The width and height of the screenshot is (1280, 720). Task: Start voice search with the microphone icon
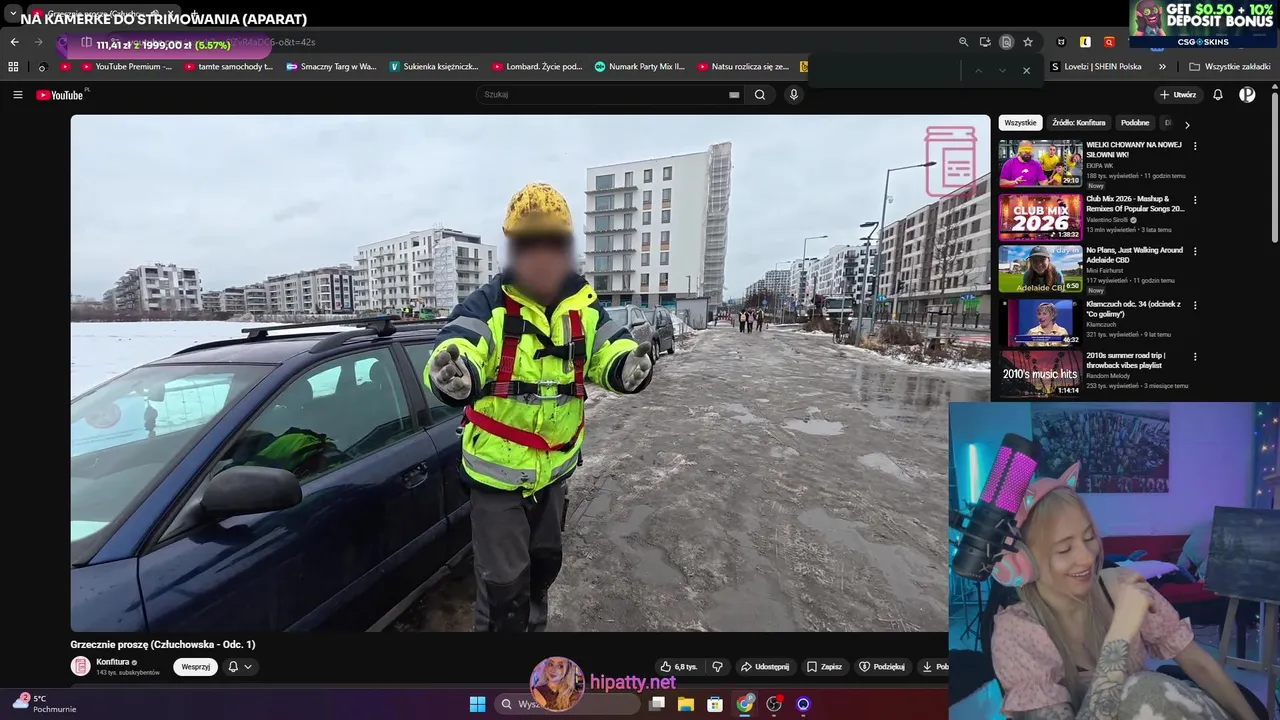pyautogui.click(x=794, y=95)
